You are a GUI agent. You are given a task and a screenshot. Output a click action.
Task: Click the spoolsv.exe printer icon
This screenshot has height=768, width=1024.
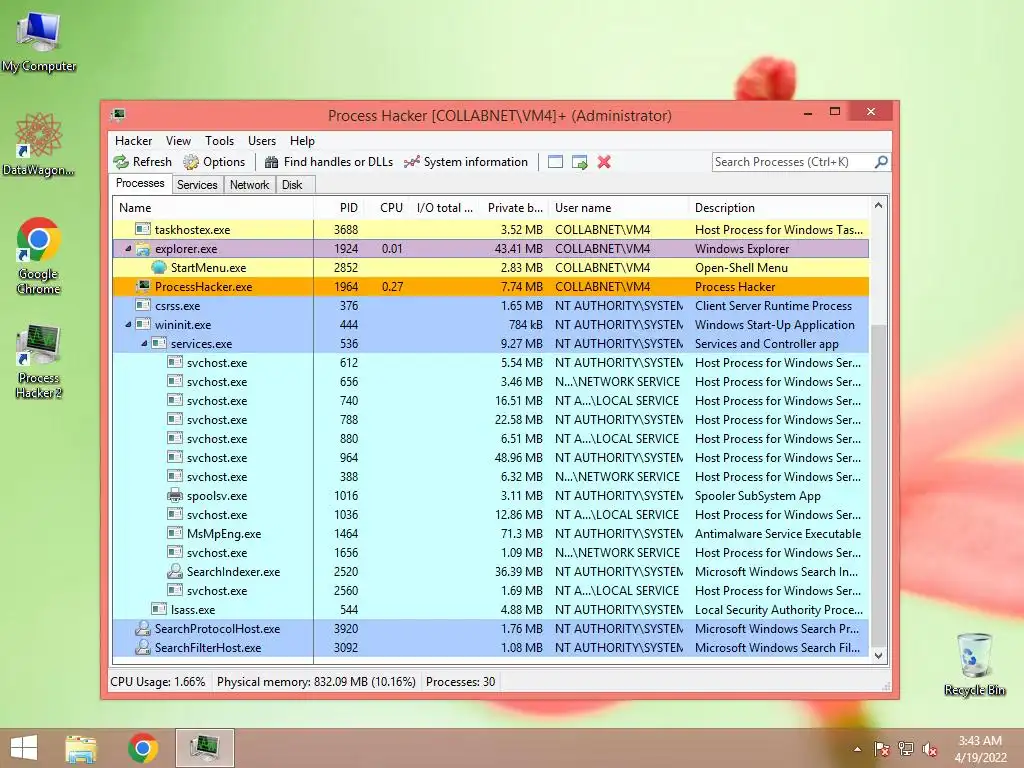(x=175, y=495)
